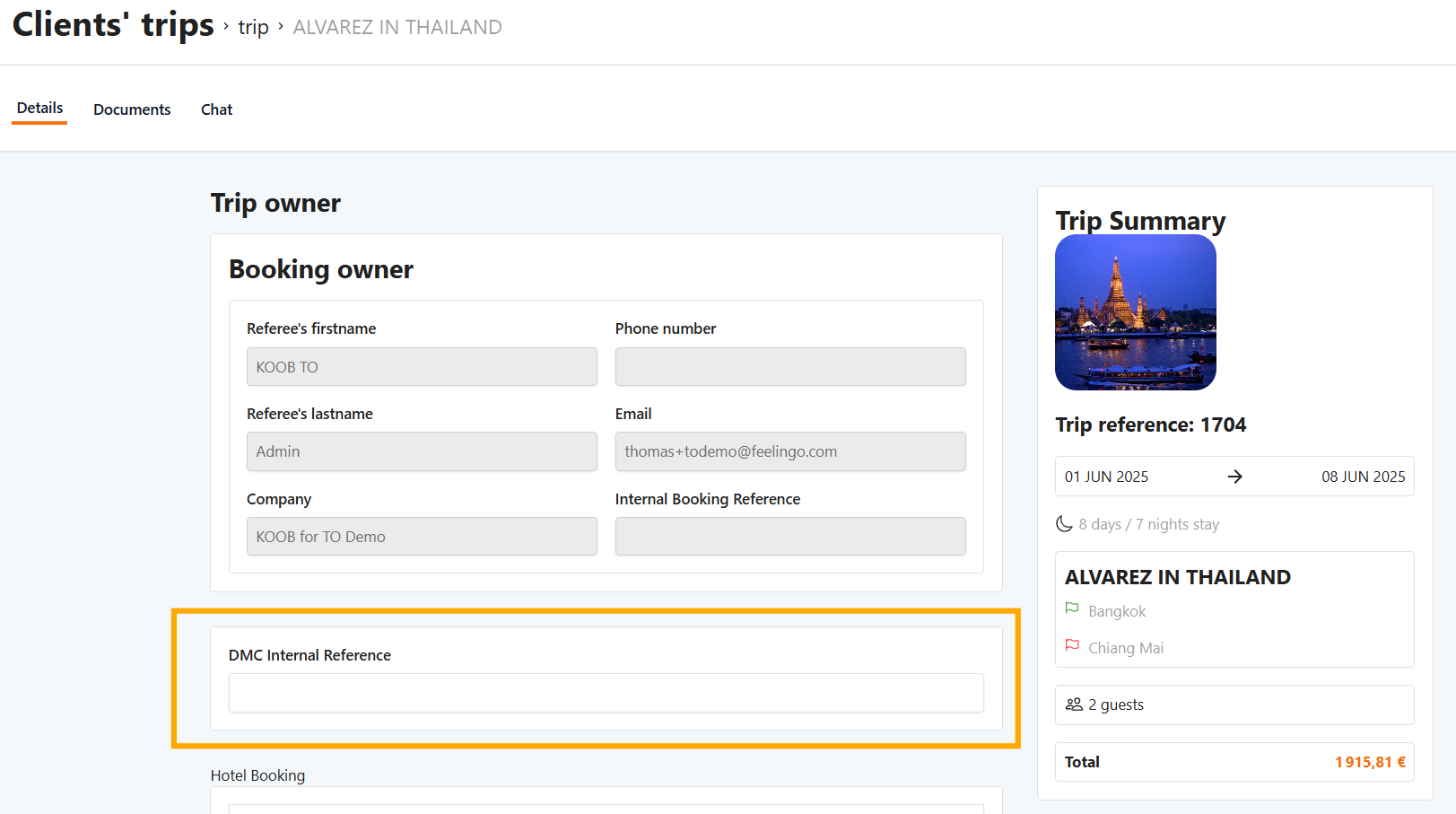Open the Thailand temple trip thumbnail
This screenshot has width=1456, height=814.
[x=1135, y=312]
